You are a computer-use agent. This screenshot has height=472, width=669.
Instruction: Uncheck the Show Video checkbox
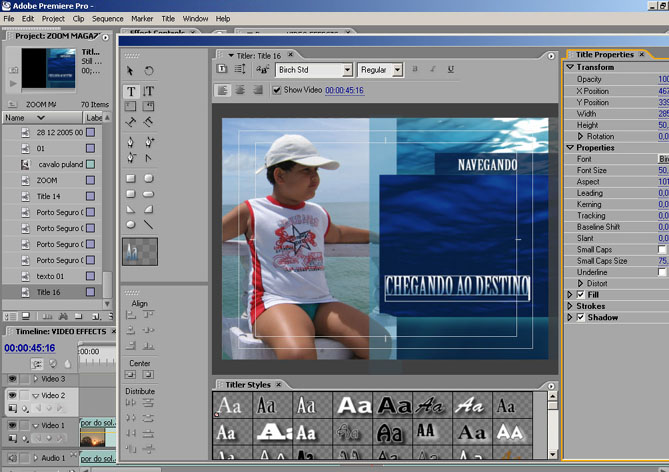[277, 90]
